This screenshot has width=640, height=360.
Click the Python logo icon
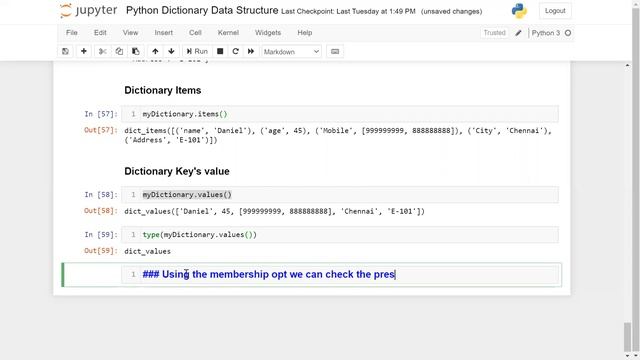tap(519, 11)
